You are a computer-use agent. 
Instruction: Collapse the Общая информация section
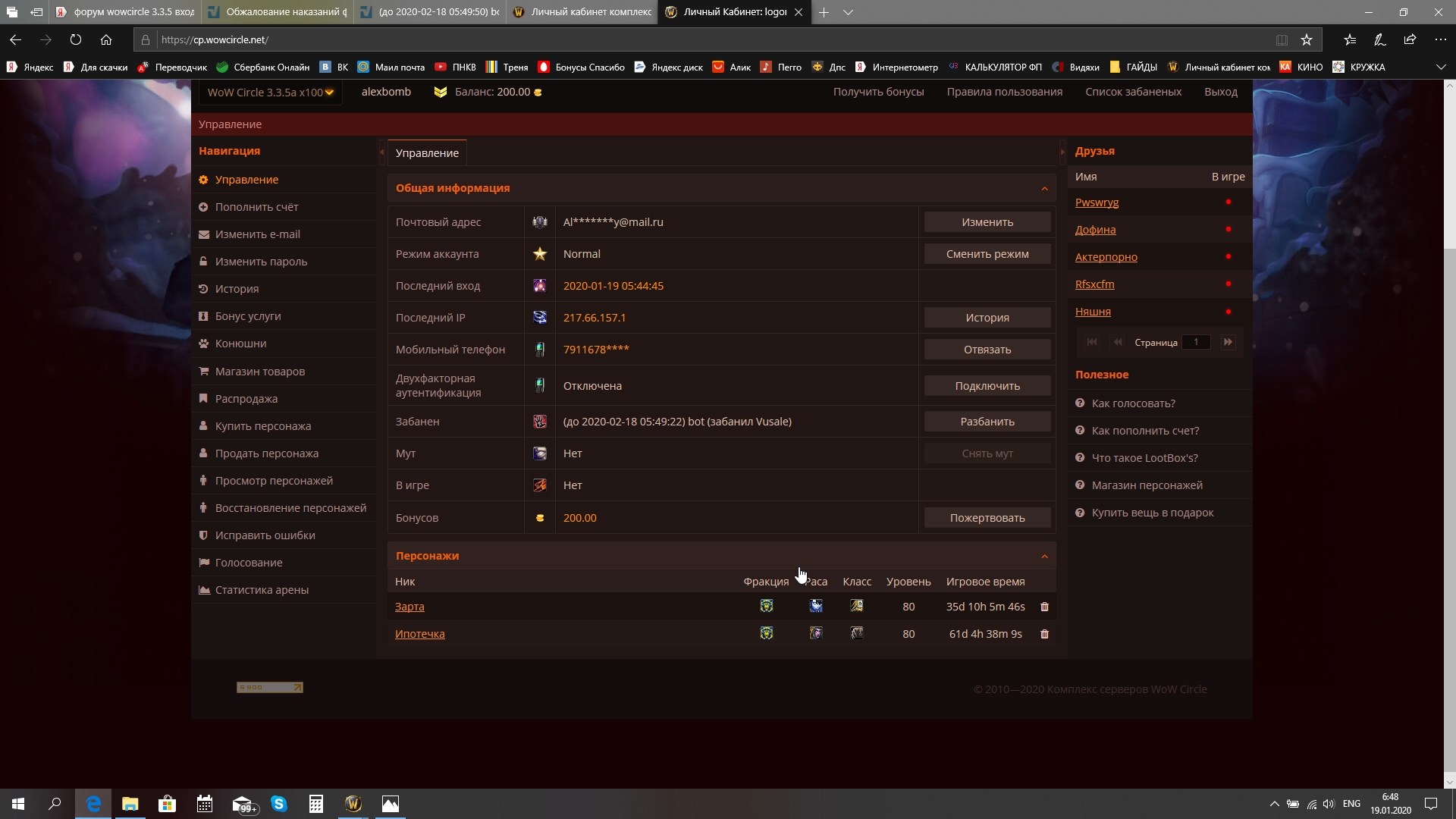pyautogui.click(x=1044, y=189)
